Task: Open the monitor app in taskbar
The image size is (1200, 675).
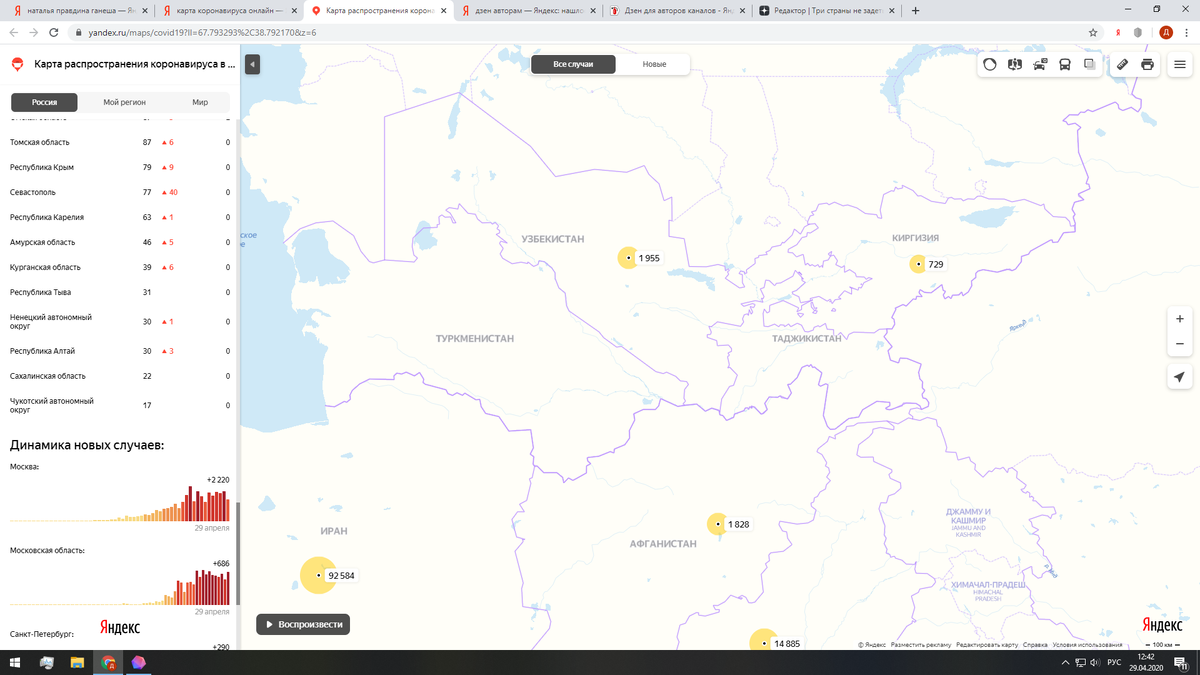Action: point(47,663)
